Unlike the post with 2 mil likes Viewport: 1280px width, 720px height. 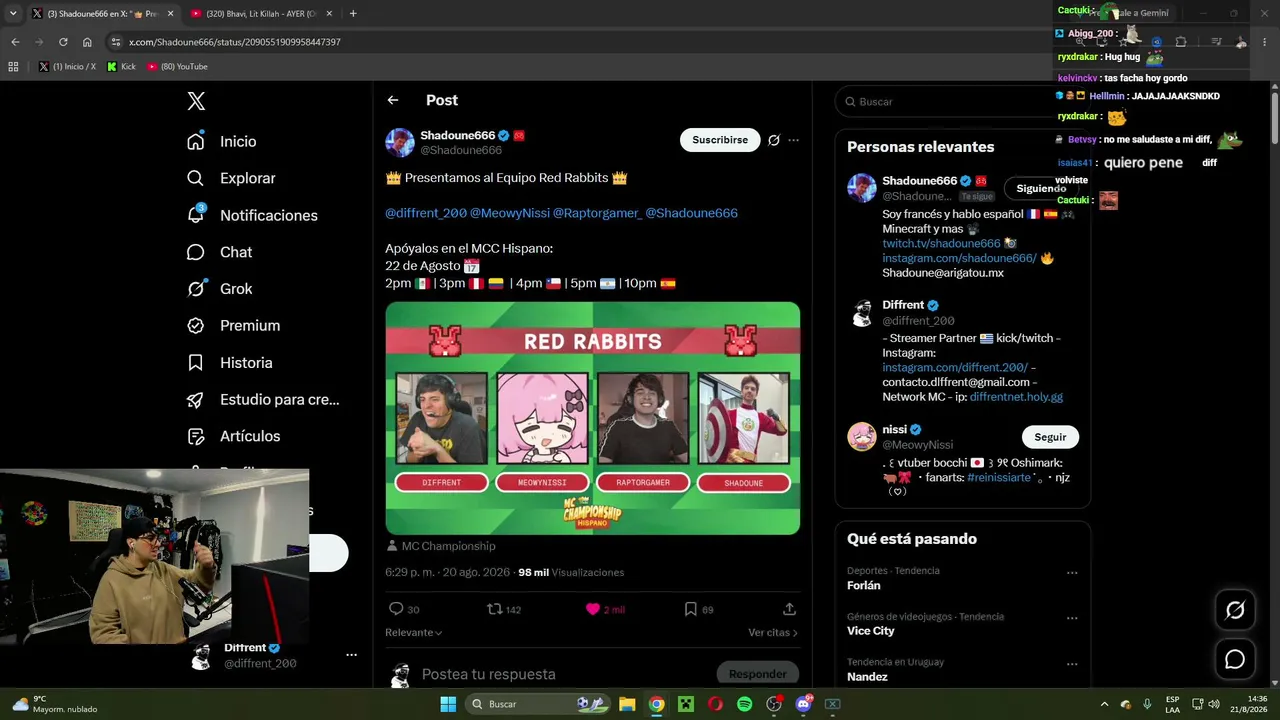pyautogui.click(x=593, y=609)
